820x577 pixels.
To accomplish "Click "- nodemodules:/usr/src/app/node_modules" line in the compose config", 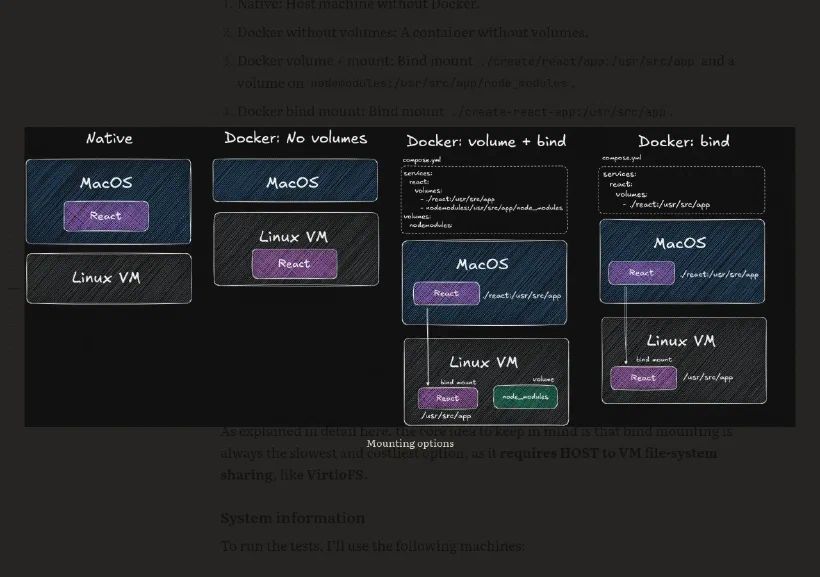I will tap(491, 208).
